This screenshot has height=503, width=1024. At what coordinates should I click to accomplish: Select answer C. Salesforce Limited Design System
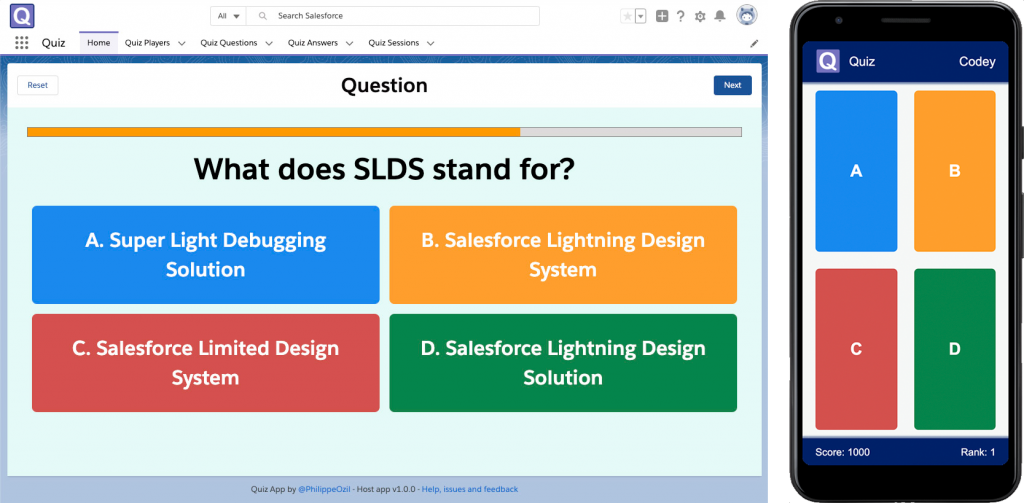point(206,363)
